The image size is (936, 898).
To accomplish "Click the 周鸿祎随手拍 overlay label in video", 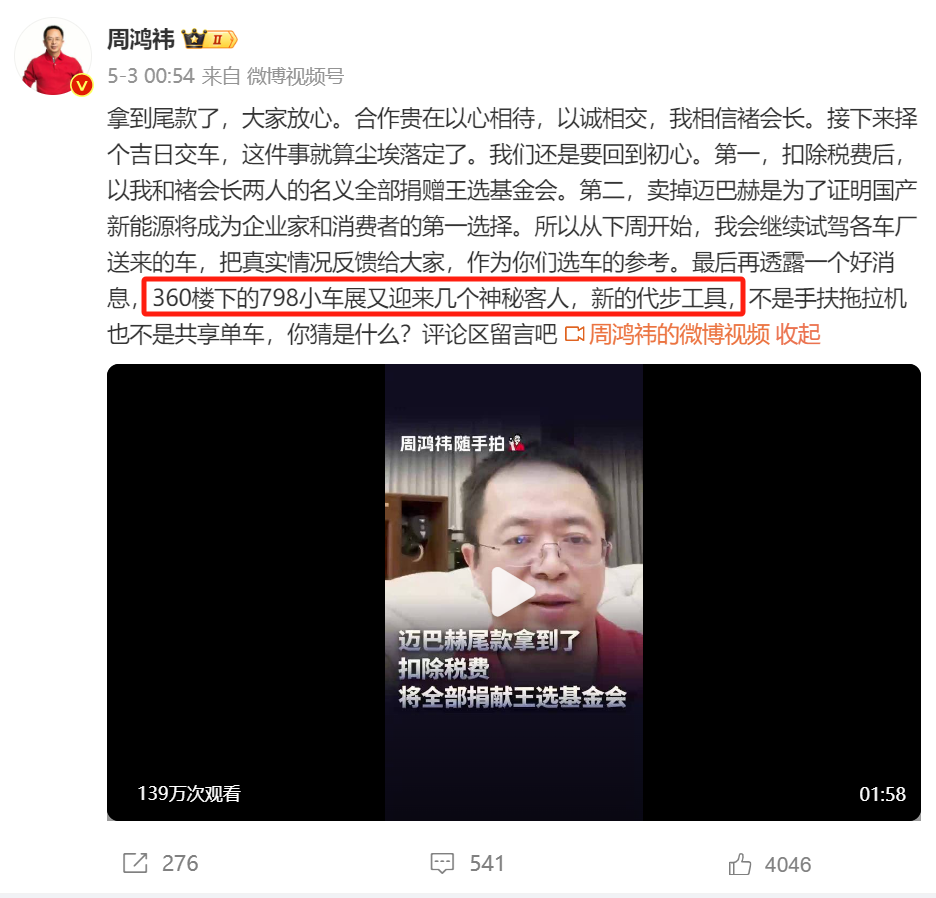I will (x=461, y=444).
